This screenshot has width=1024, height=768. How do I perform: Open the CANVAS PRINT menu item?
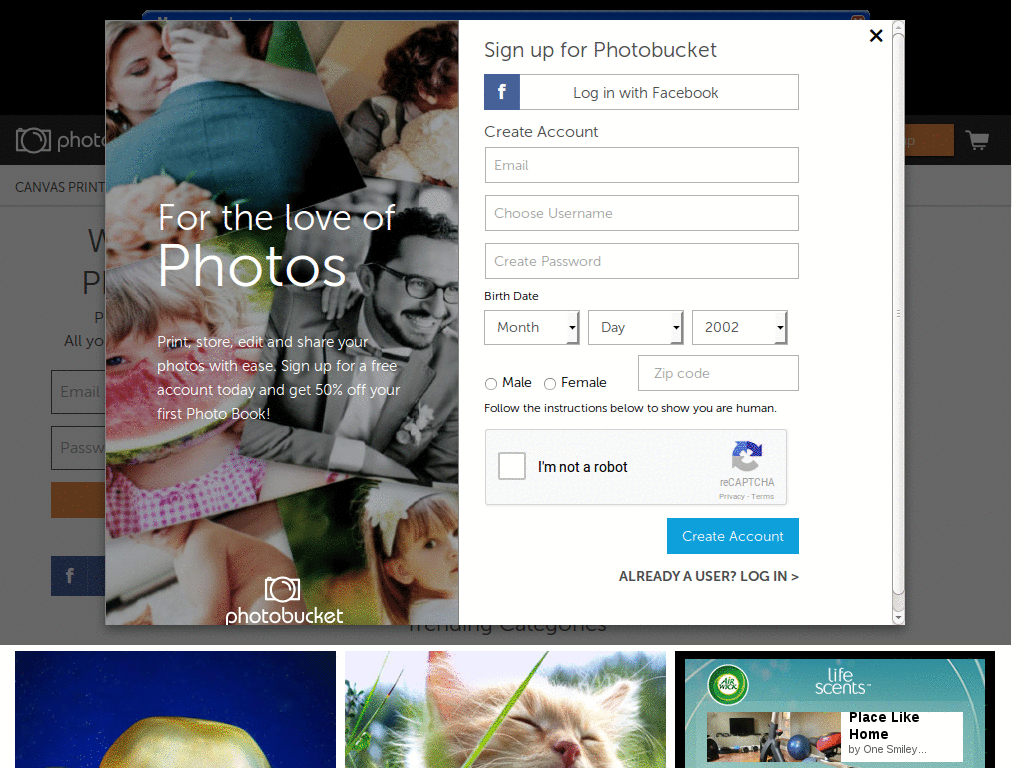tap(60, 187)
